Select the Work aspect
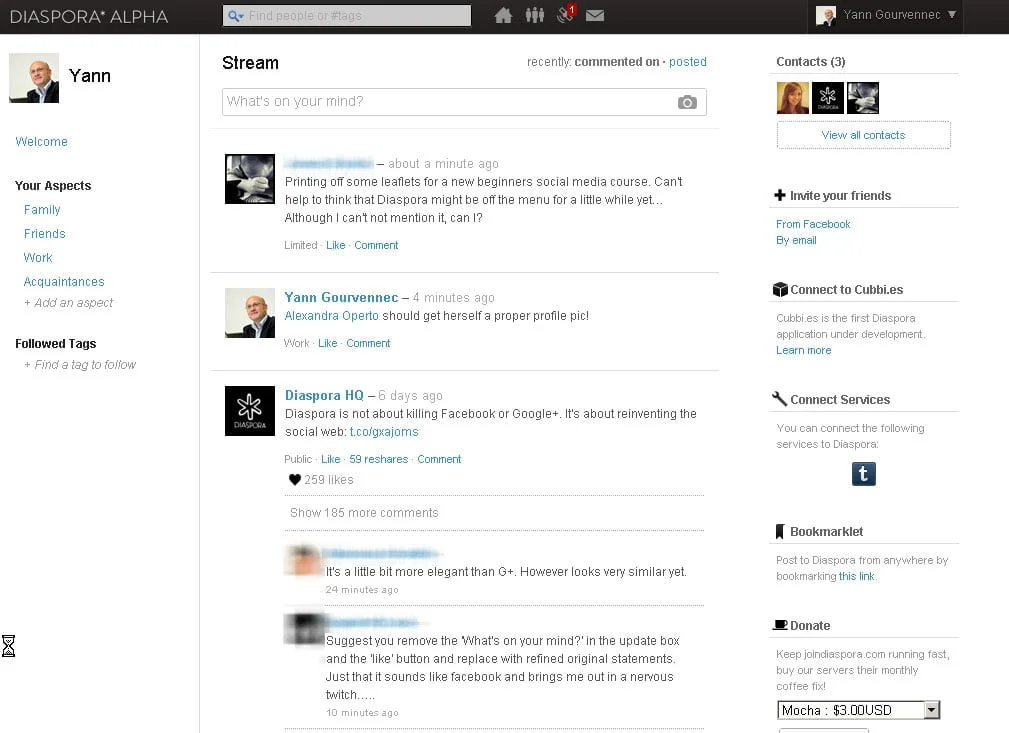Viewport: 1009px width, 733px height. tap(38, 258)
